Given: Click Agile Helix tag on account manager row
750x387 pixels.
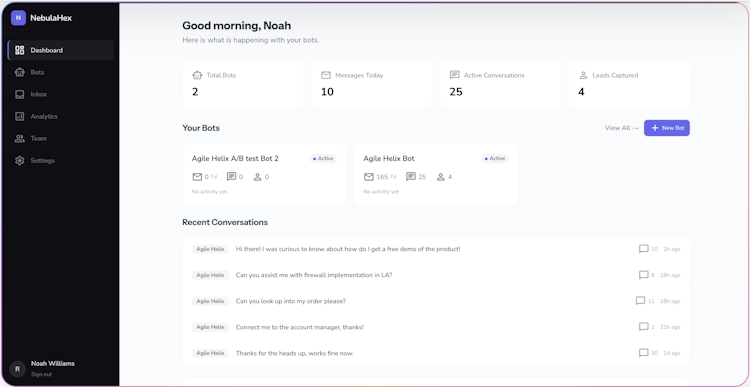Looking at the screenshot, I should pos(210,327).
